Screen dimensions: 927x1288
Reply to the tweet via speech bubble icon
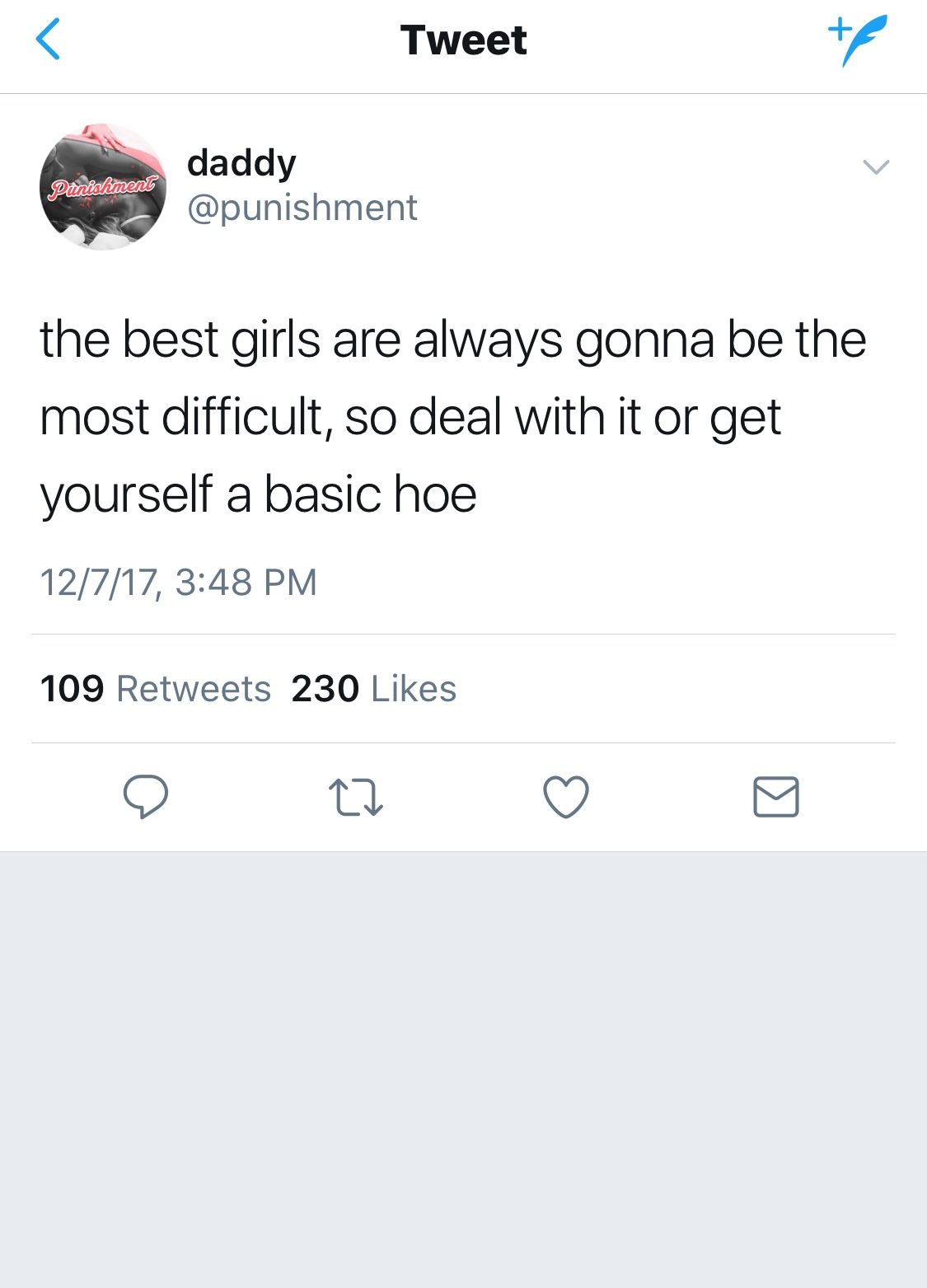[146, 797]
